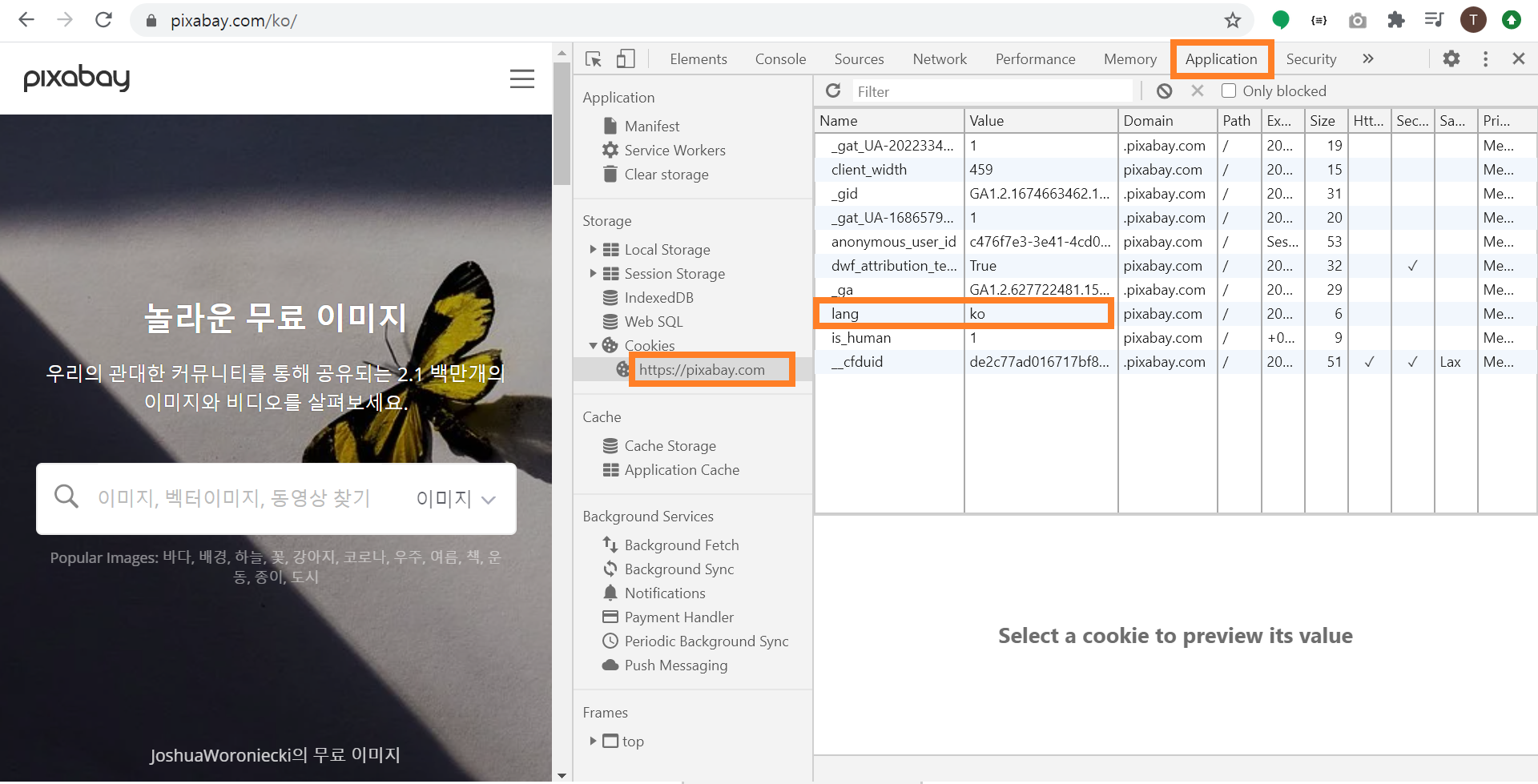The image size is (1538, 784).
Task: Sort cookies by Value column
Action: (1041, 121)
